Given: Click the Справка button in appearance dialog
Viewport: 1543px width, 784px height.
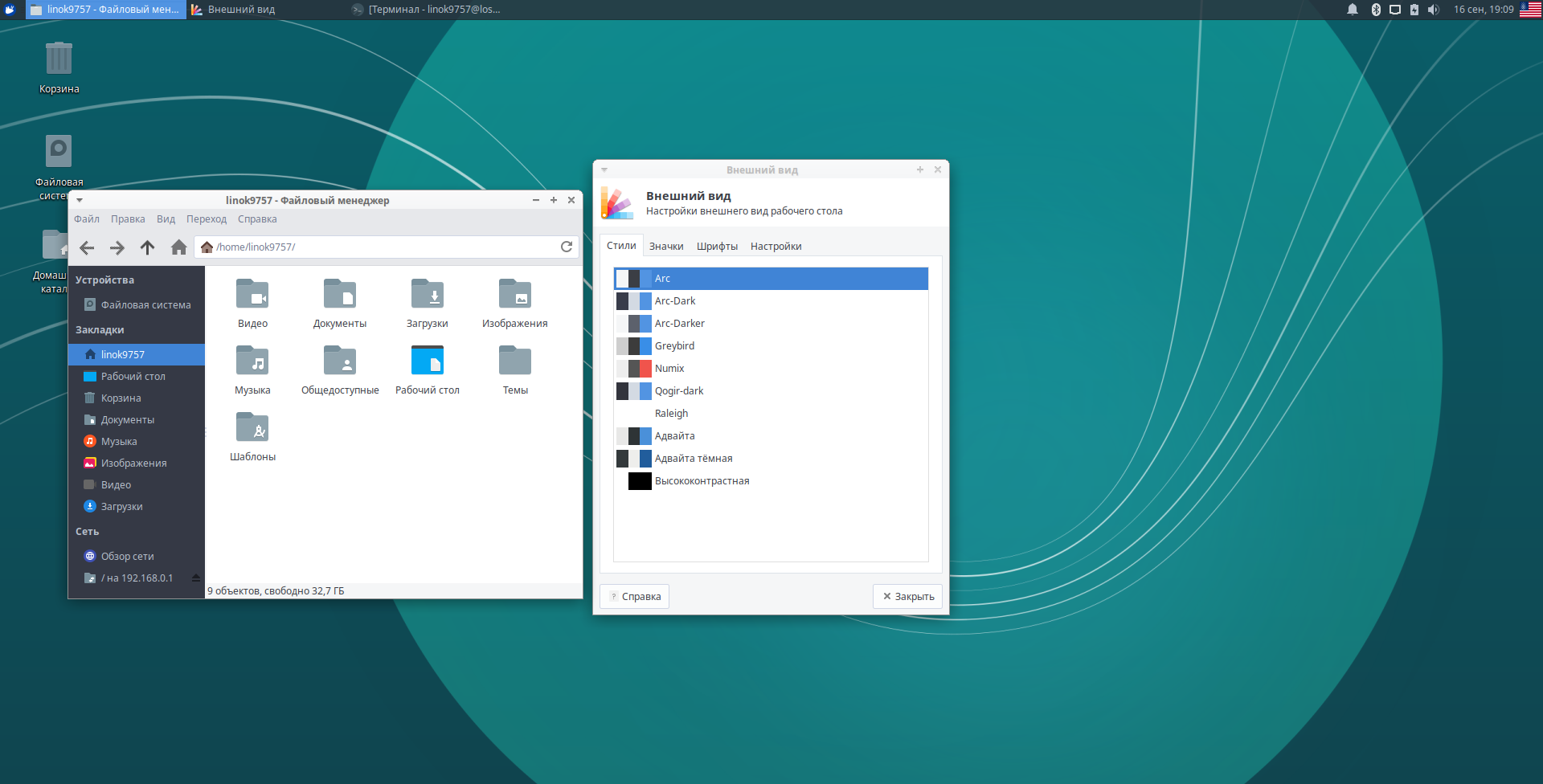Looking at the screenshot, I should pyautogui.click(x=635, y=596).
